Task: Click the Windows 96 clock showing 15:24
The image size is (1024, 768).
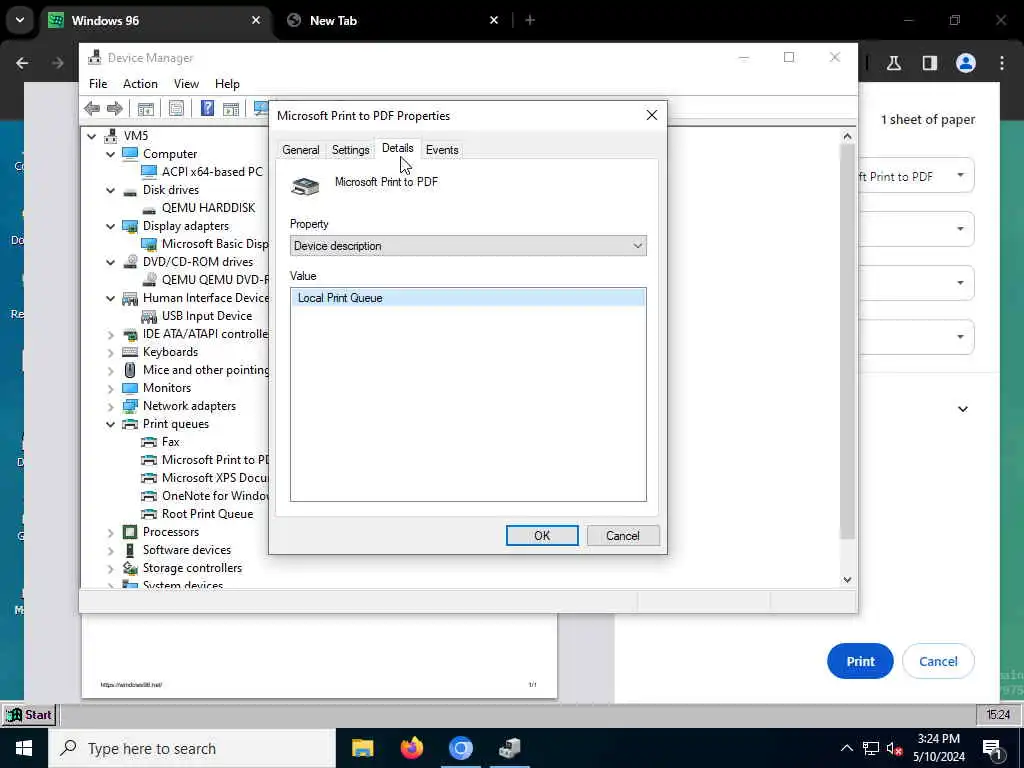Action: (998, 714)
